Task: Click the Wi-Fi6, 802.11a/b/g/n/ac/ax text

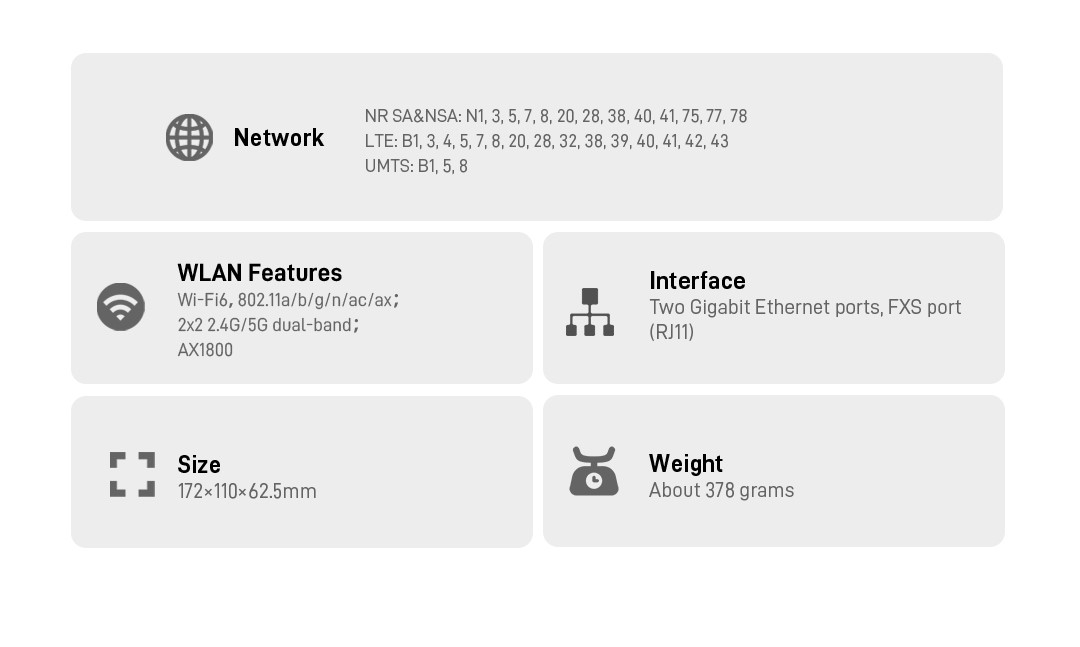Action: [287, 300]
